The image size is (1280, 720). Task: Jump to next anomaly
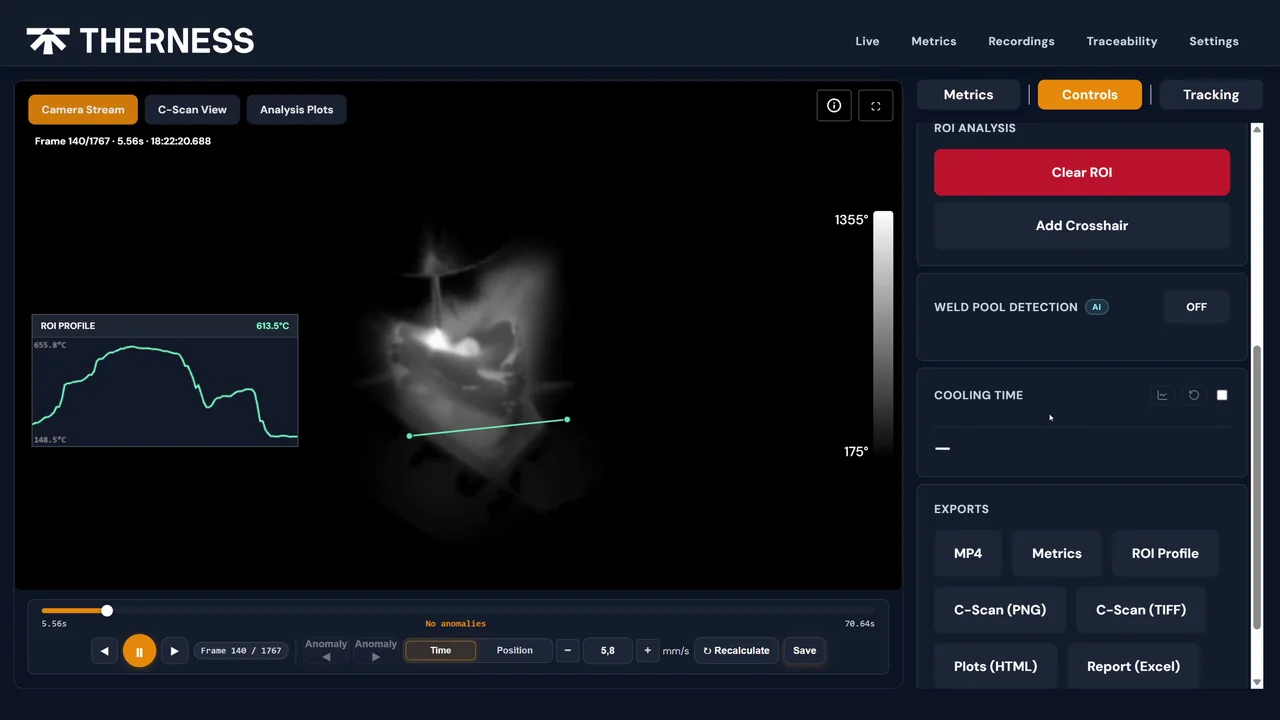pyautogui.click(x=376, y=650)
